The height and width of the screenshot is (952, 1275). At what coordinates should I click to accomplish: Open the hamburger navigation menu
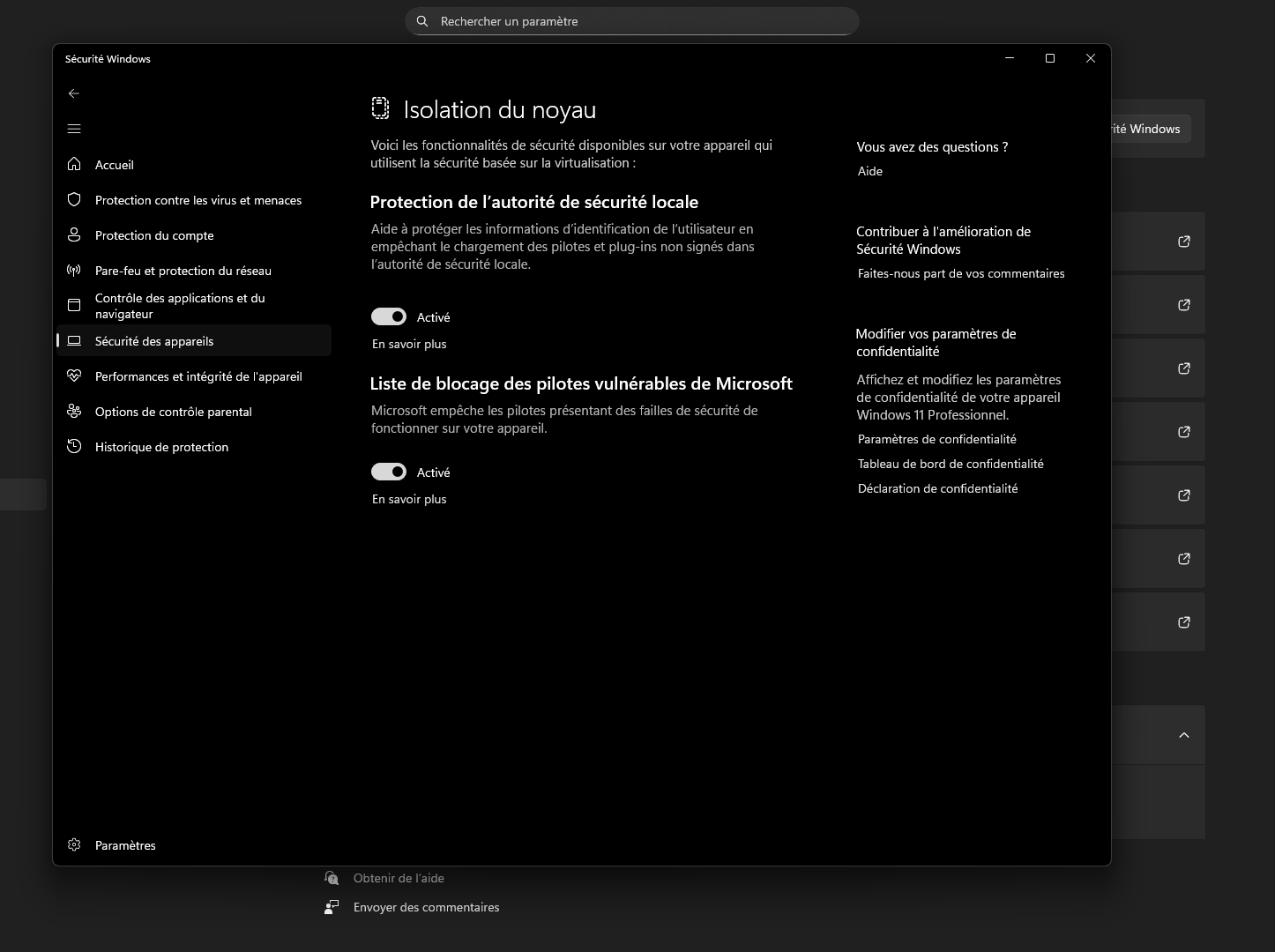point(74,129)
